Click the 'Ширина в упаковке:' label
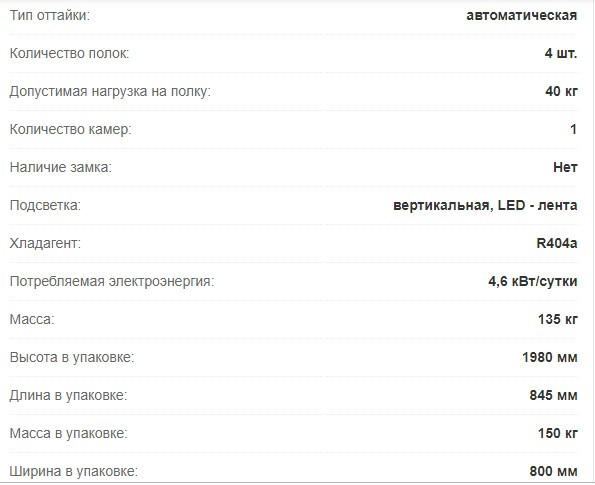 pyautogui.click(x=74, y=471)
